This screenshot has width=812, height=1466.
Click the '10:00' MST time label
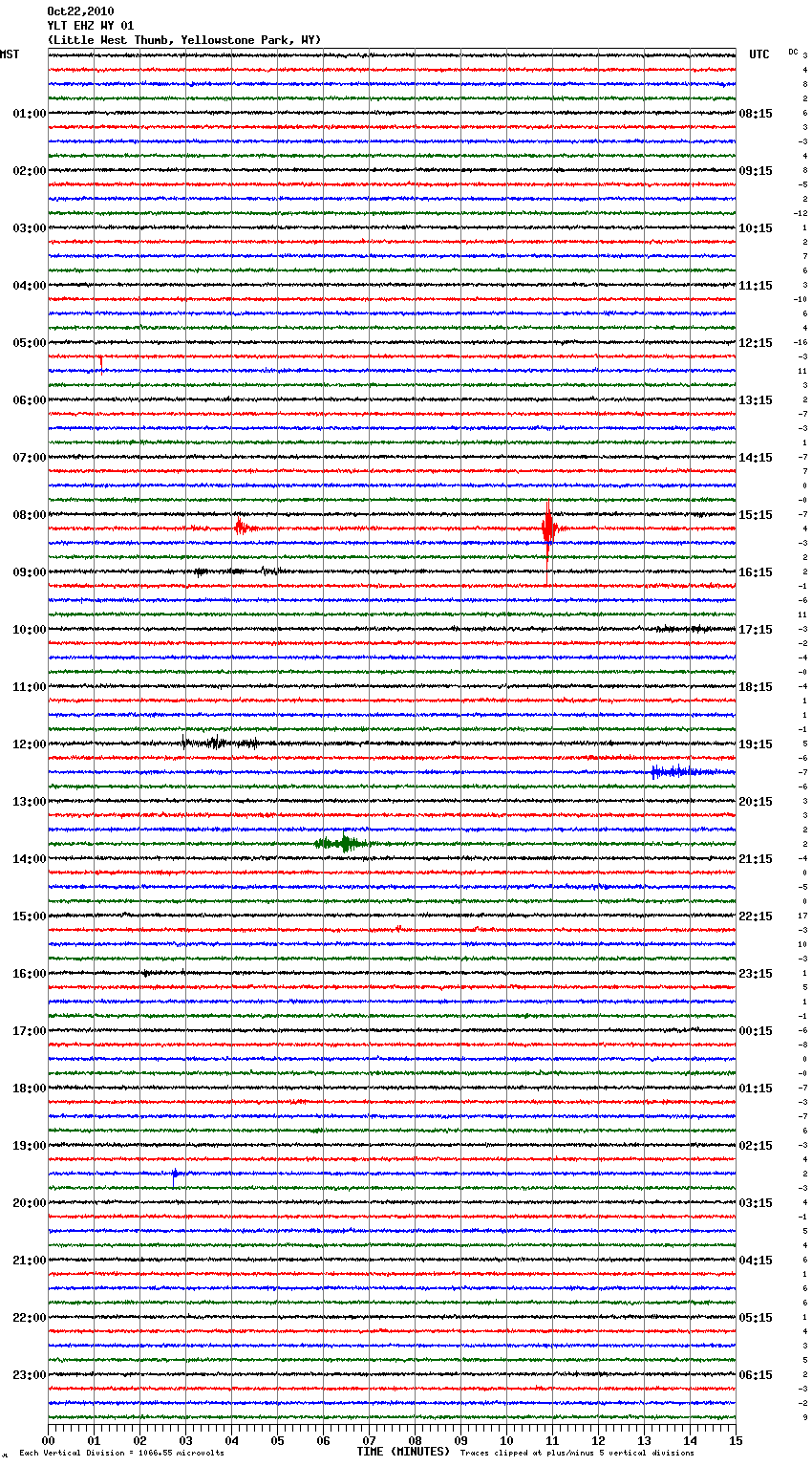coord(30,630)
